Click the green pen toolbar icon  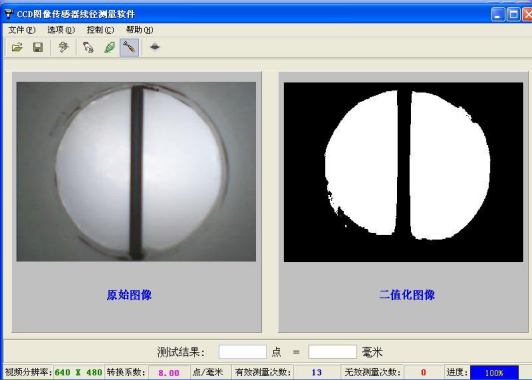pyautogui.click(x=109, y=47)
